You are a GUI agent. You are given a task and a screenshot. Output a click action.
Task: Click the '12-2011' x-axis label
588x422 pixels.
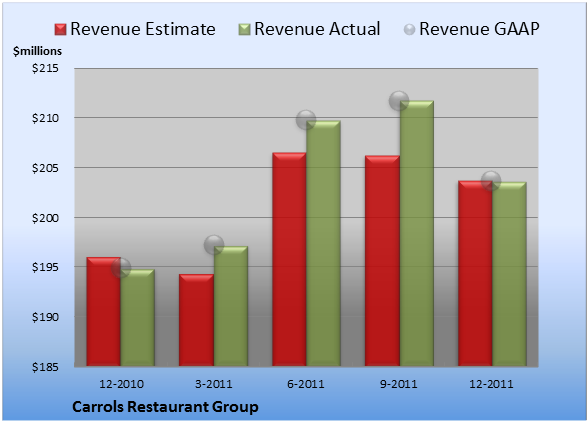coord(491,384)
